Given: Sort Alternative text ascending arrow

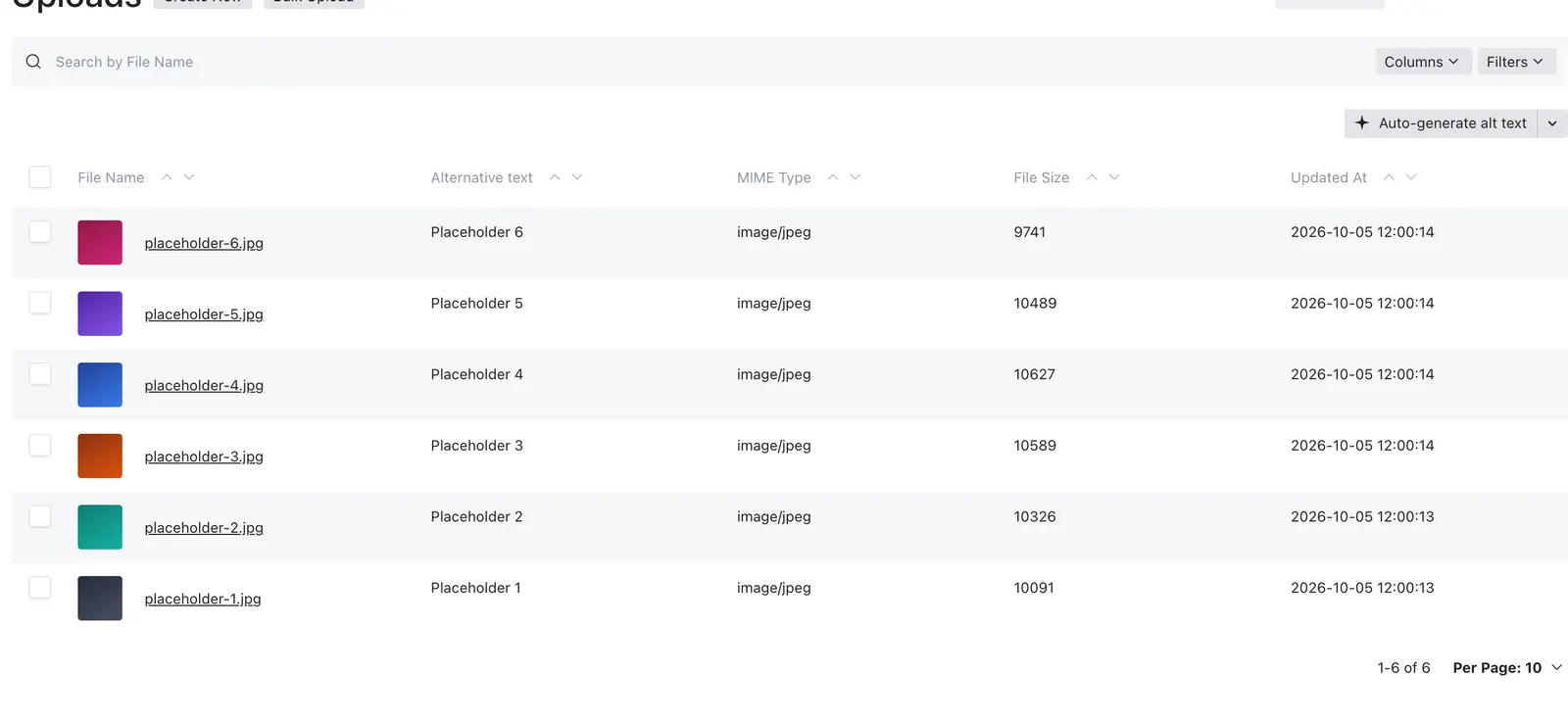Looking at the screenshot, I should (x=555, y=177).
